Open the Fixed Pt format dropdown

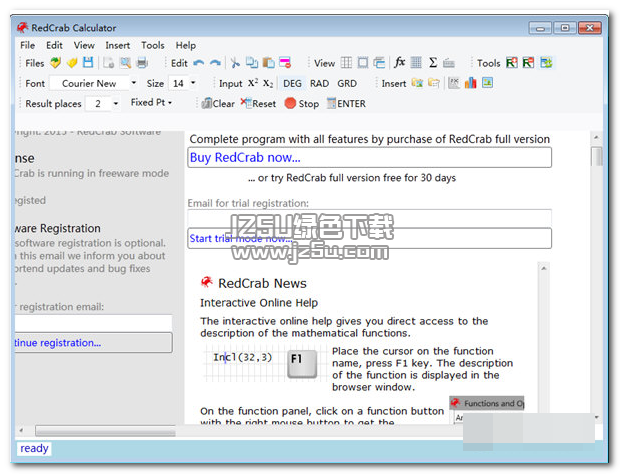151,103
